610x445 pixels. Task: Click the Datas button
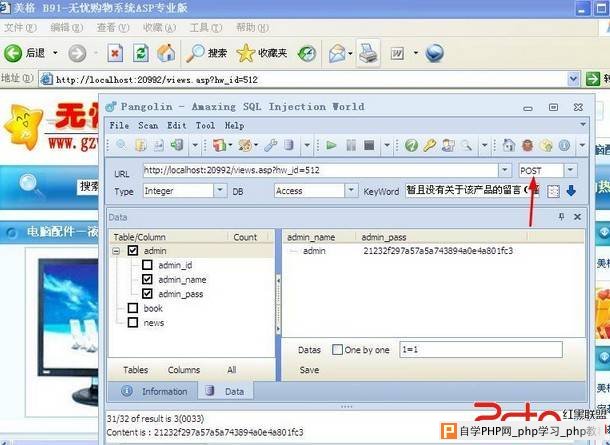[309, 350]
